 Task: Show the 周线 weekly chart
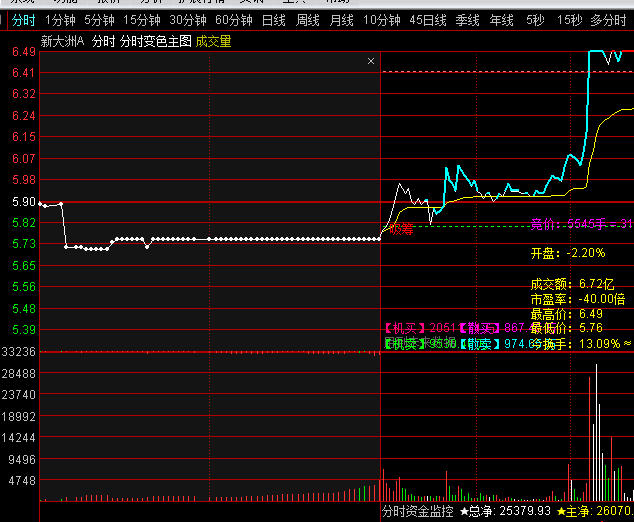307,20
